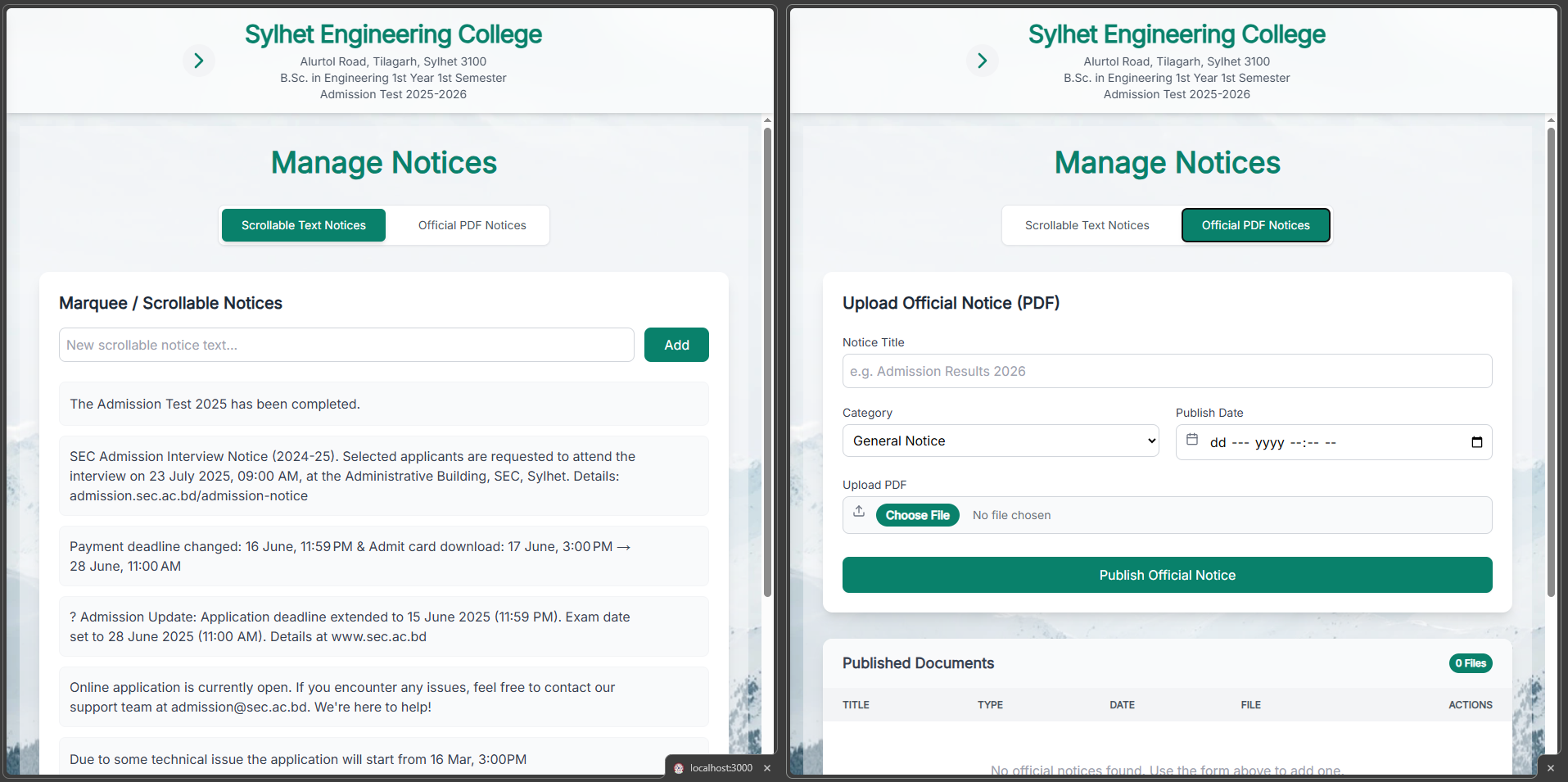Select Scrollable Text Notices tab in left window
The image size is (1568, 782).
[304, 225]
